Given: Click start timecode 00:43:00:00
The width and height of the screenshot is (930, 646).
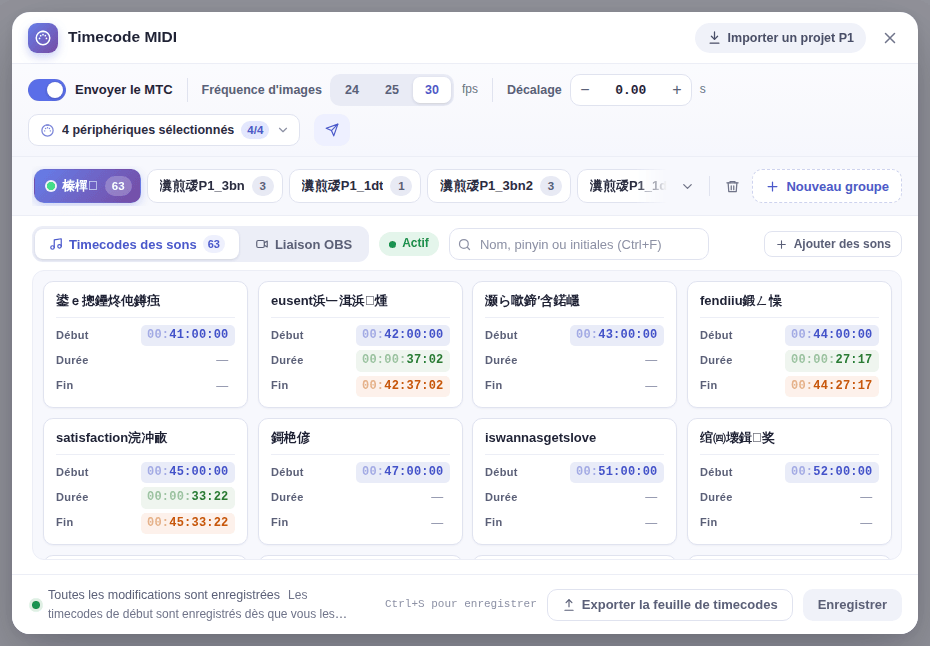Looking at the screenshot, I should (x=617, y=335).
